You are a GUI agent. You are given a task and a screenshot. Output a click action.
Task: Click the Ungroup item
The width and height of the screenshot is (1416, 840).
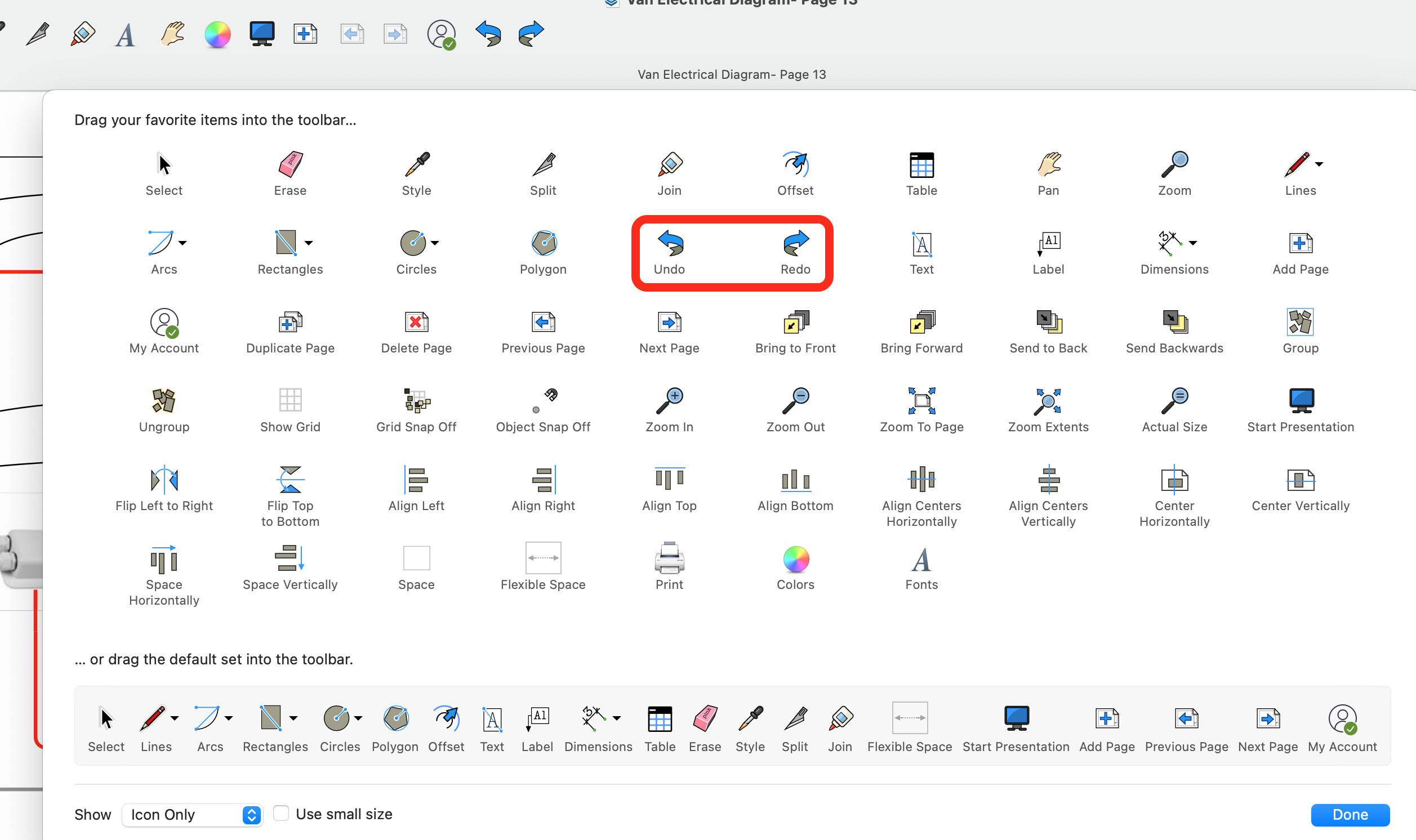[164, 410]
